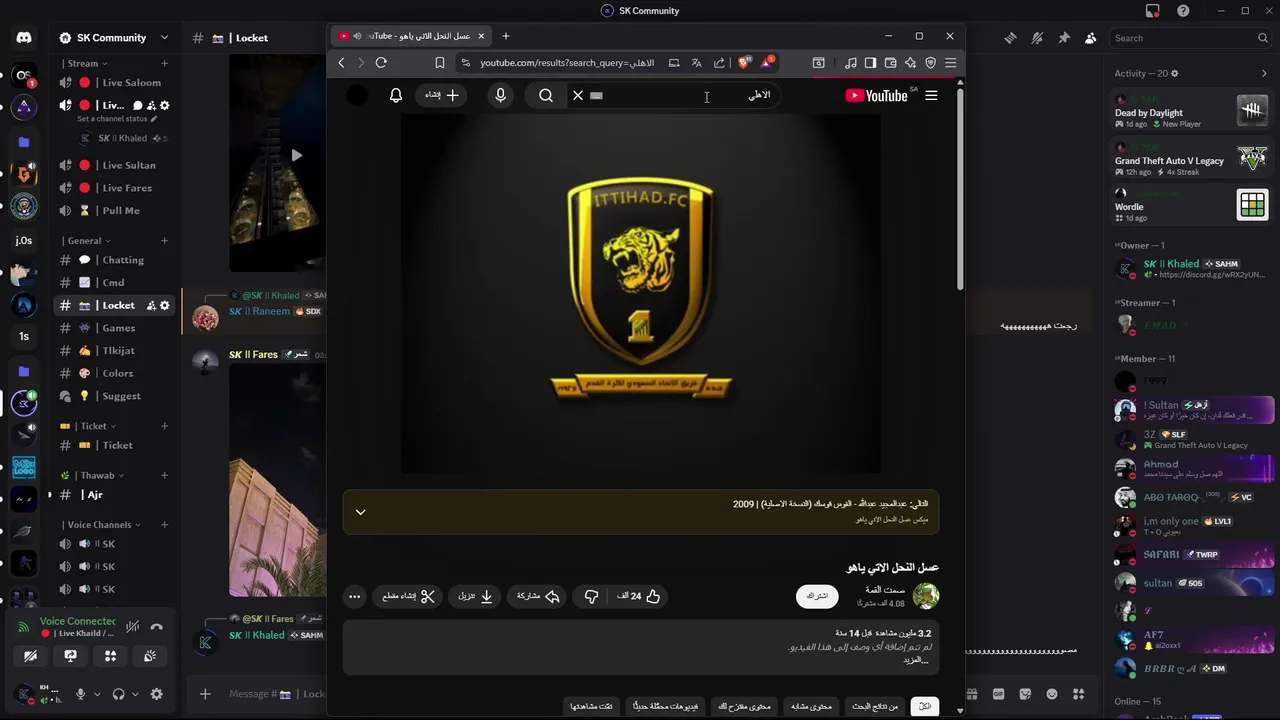Open Discord threads icon in header
The width and height of the screenshot is (1280, 720).
[1010, 38]
